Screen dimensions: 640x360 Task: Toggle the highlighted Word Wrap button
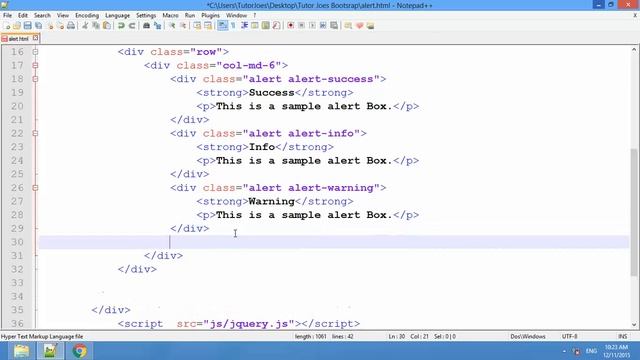click(222, 26)
